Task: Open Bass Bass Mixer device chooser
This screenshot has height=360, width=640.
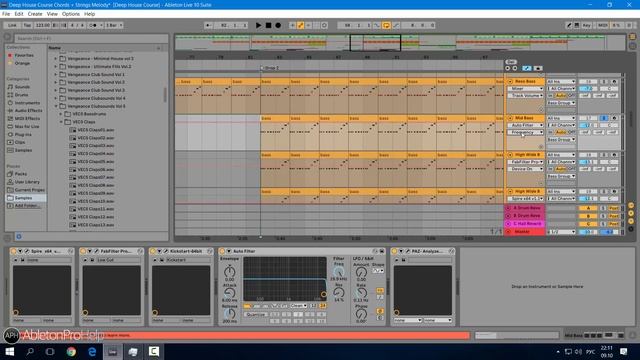Action: (526, 89)
